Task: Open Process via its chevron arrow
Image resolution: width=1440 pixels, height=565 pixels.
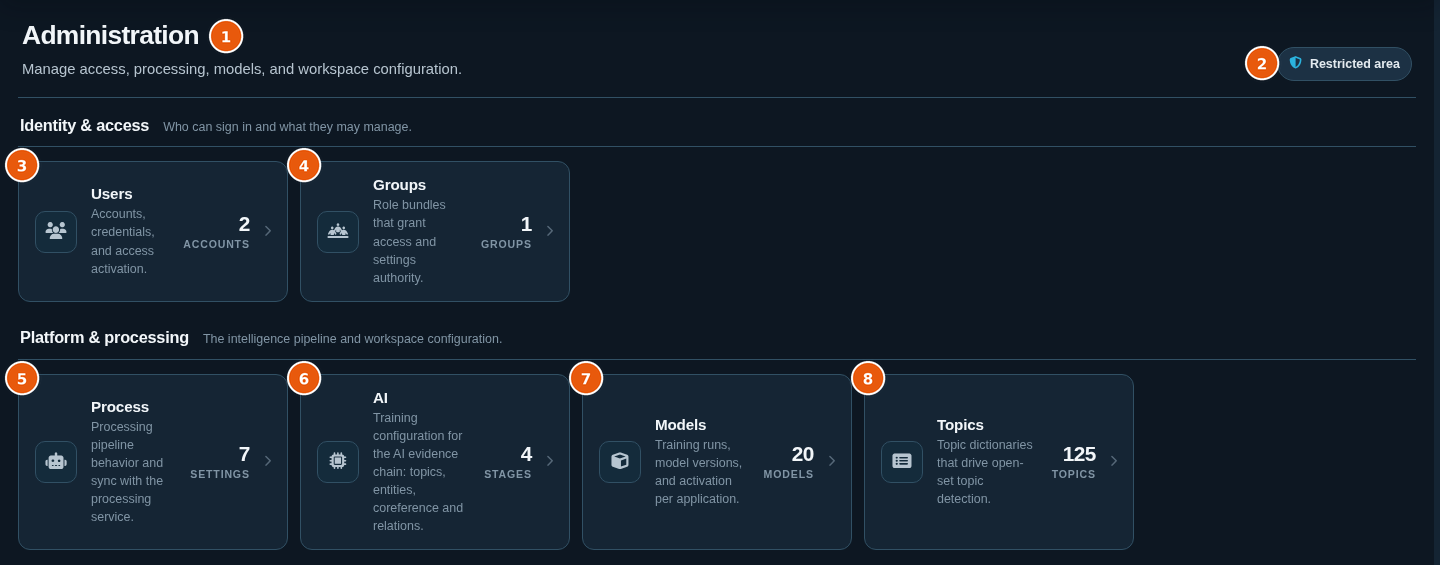Action: point(268,461)
